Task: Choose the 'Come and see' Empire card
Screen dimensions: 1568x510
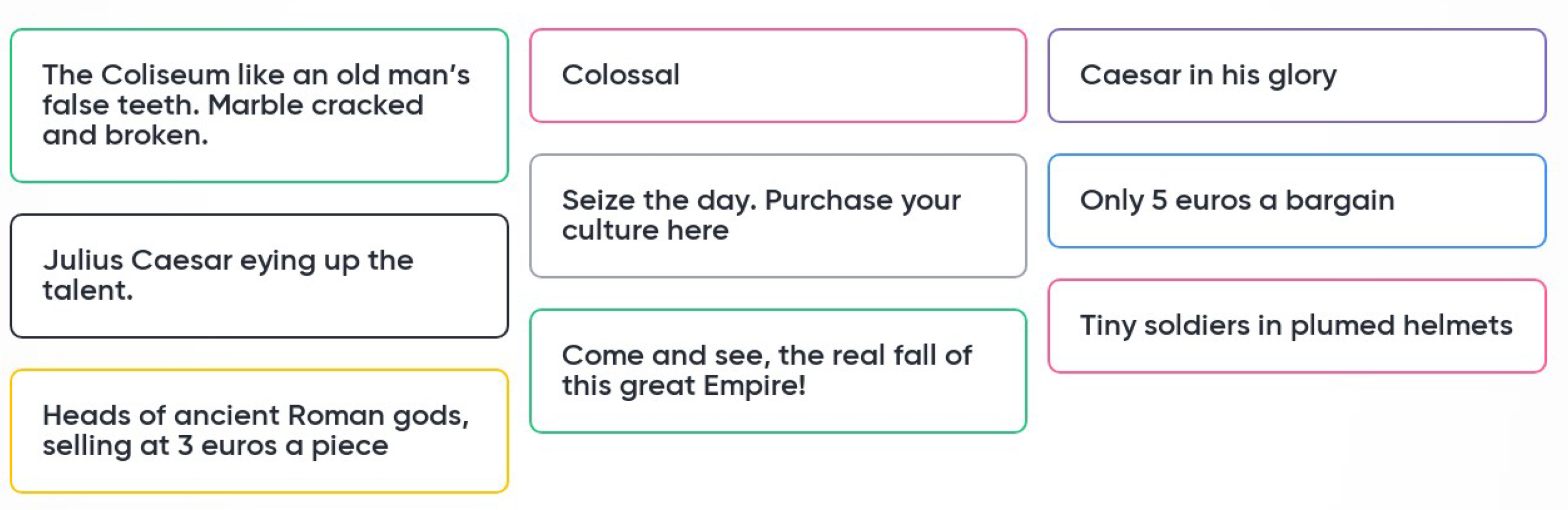Action: coord(777,371)
